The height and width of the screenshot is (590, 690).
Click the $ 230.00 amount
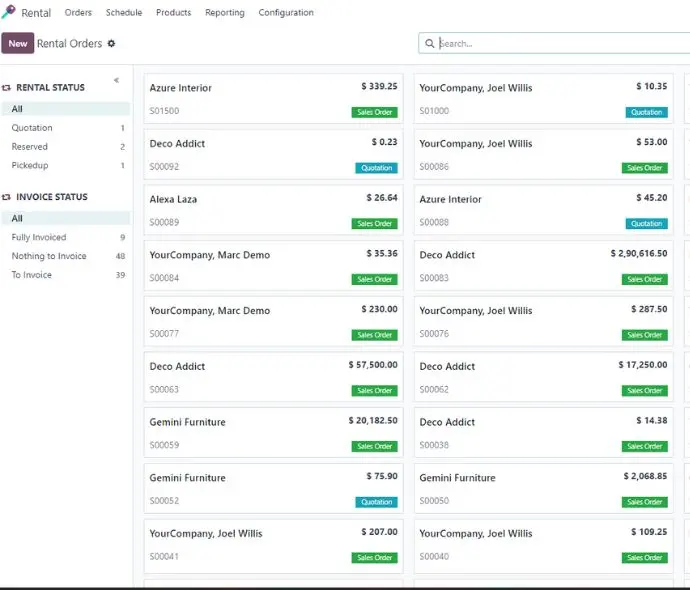point(379,309)
